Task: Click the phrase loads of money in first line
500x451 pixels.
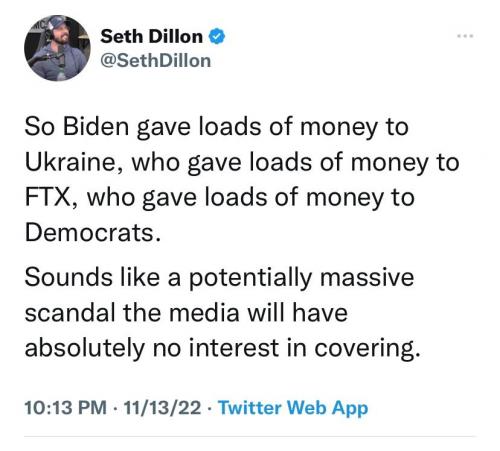Action: [x=289, y=128]
